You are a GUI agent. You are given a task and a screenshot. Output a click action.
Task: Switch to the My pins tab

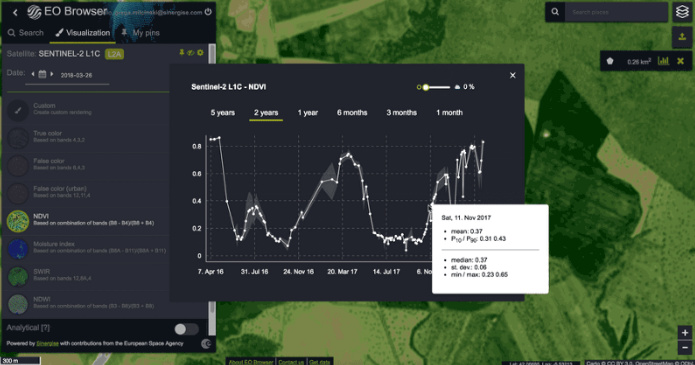point(140,33)
